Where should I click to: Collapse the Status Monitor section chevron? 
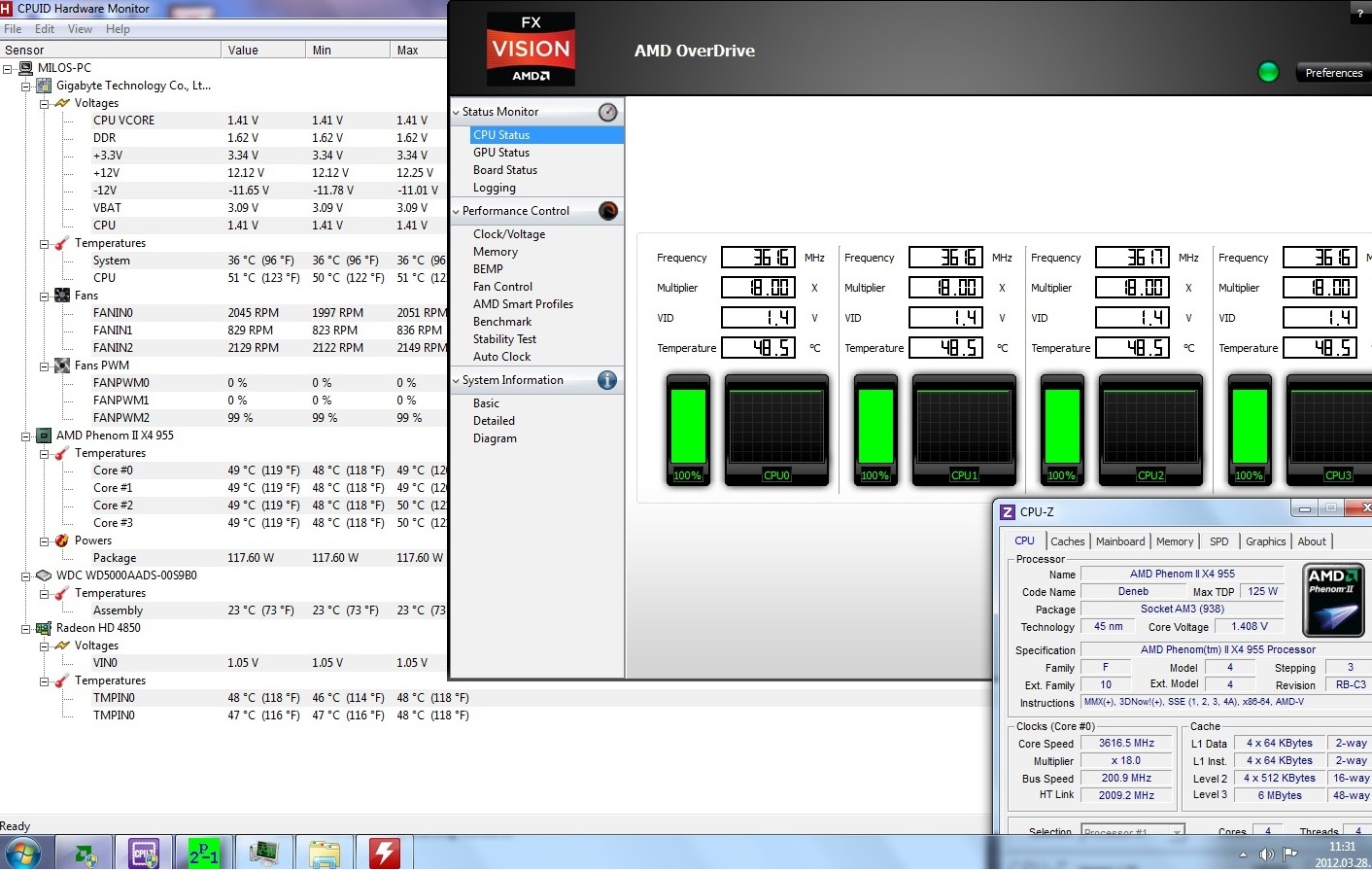457,112
